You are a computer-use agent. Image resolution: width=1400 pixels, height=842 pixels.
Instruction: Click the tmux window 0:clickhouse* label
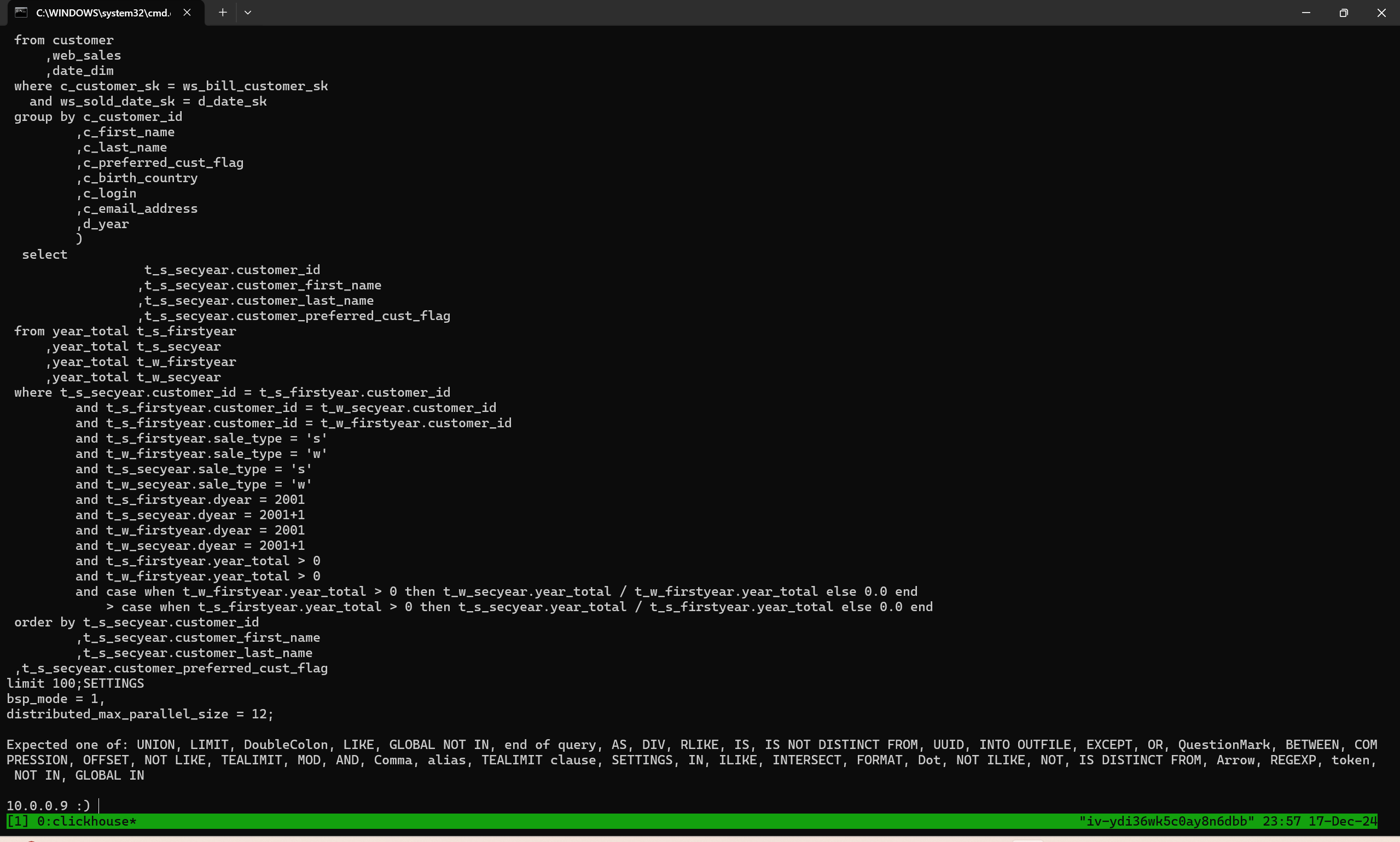[x=87, y=821]
